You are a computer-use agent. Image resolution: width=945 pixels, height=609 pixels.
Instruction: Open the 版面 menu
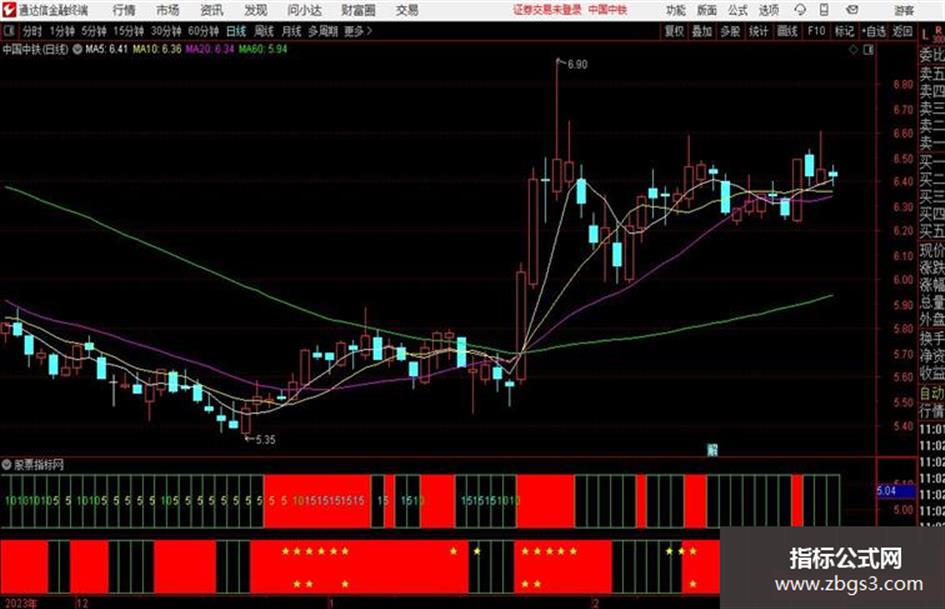click(x=706, y=10)
